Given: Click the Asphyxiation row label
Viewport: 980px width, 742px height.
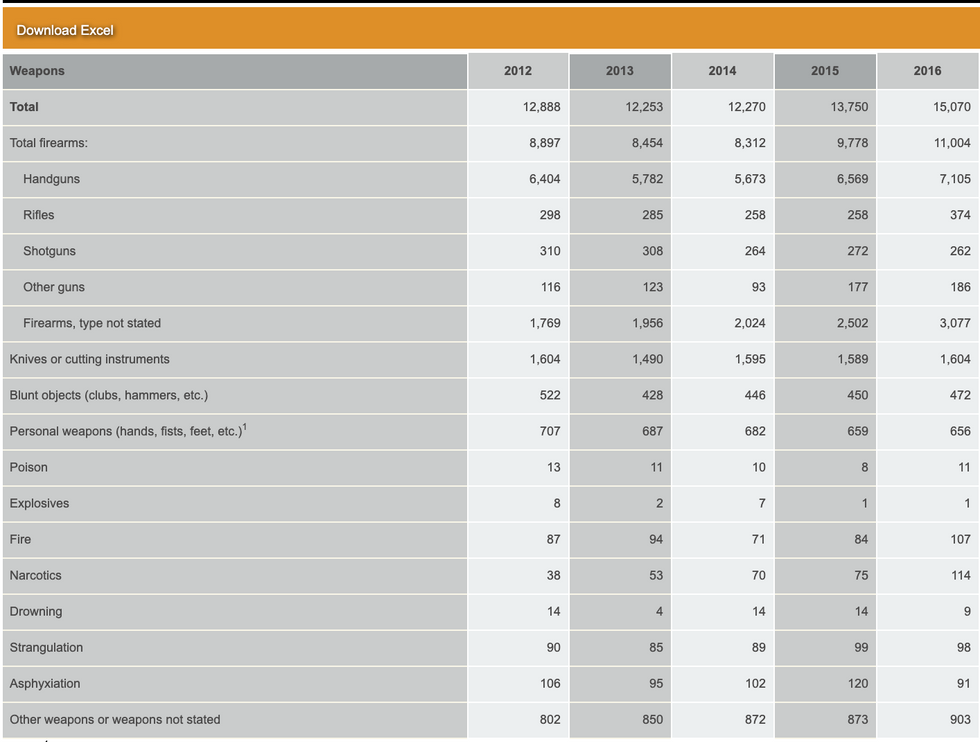Looking at the screenshot, I should [45, 684].
